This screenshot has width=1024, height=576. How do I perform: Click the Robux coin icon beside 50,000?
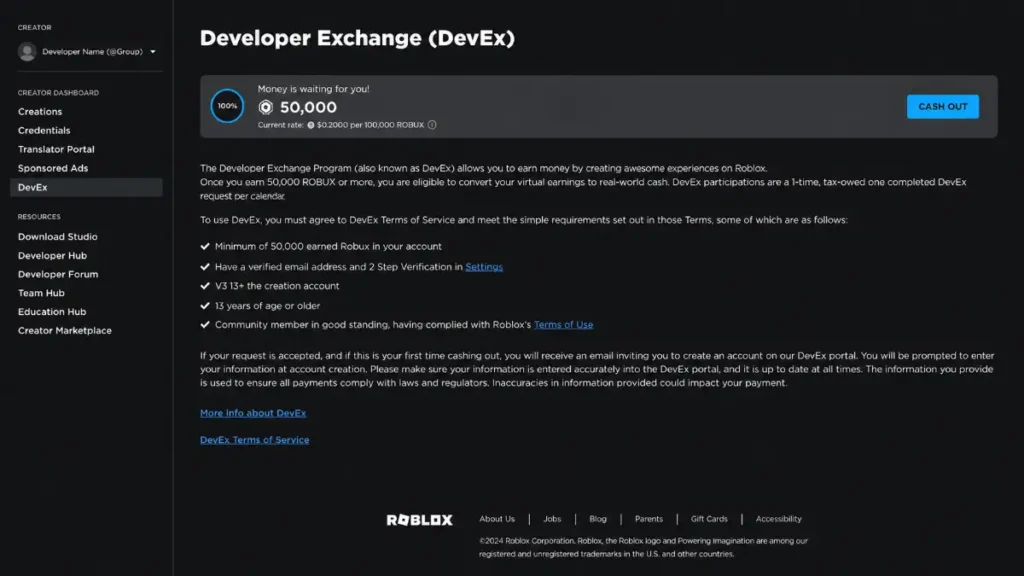click(x=266, y=107)
